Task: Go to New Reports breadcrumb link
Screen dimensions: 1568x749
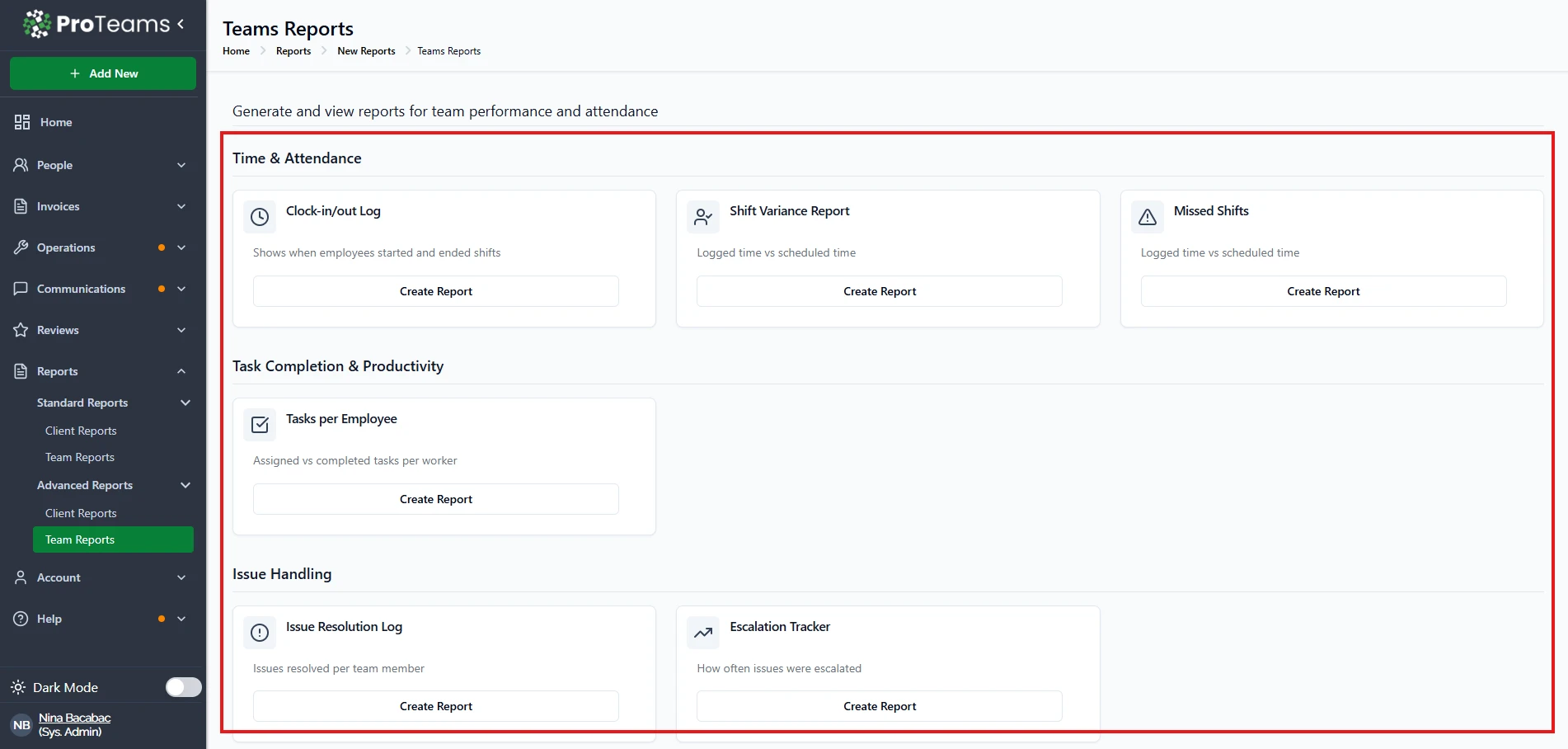Action: [366, 51]
